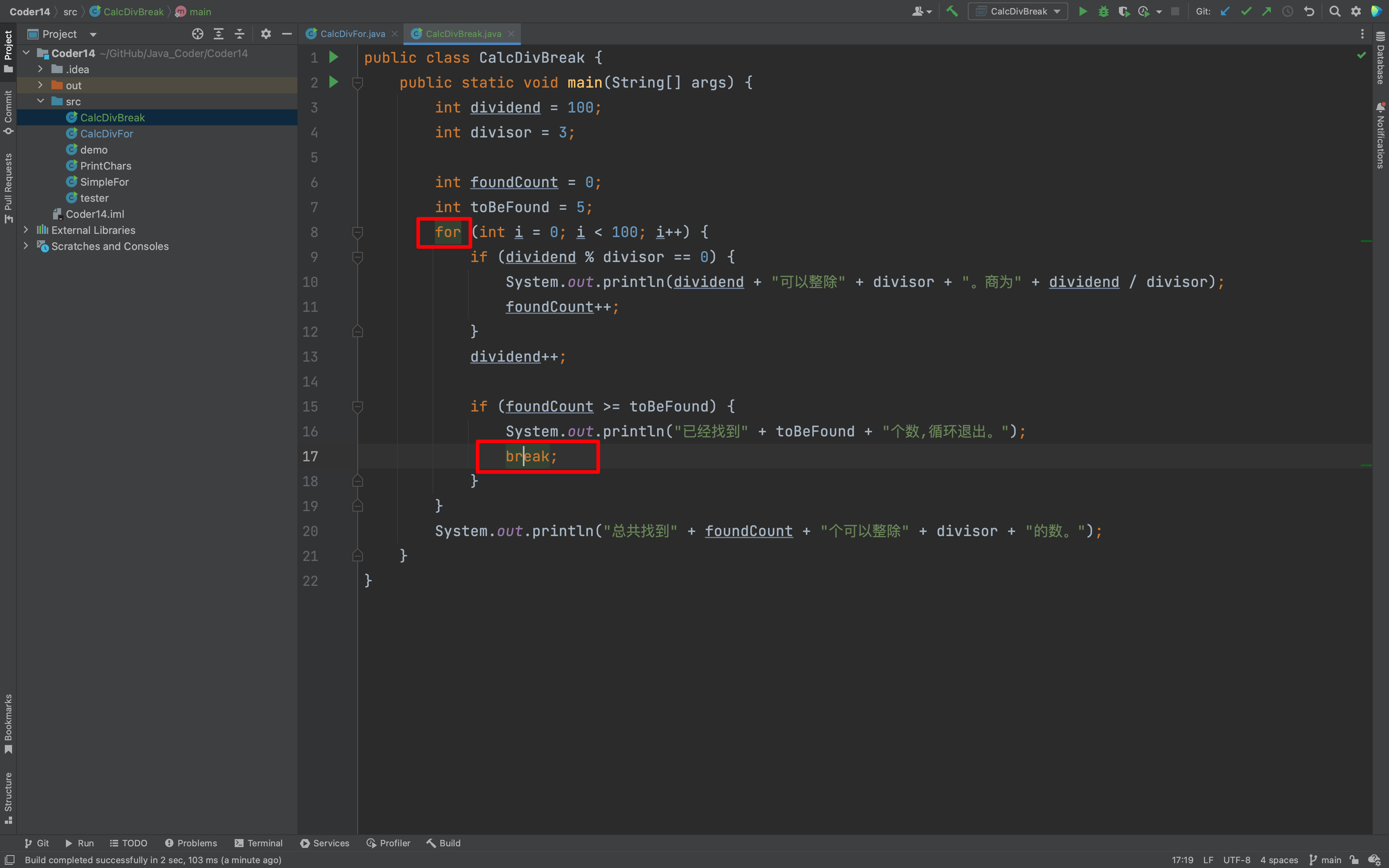Build project with the hammer icon

click(952, 12)
